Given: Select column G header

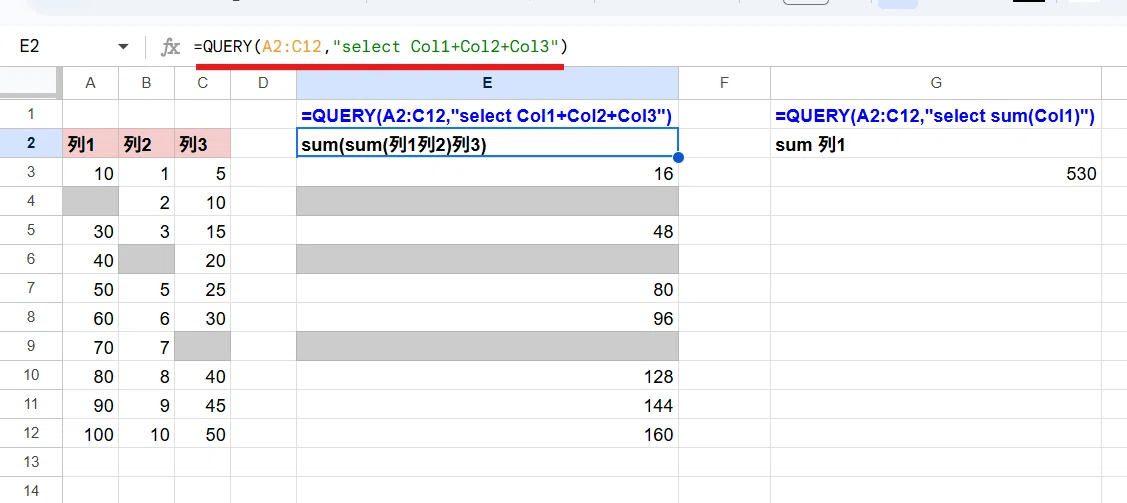Looking at the screenshot, I should tap(936, 83).
